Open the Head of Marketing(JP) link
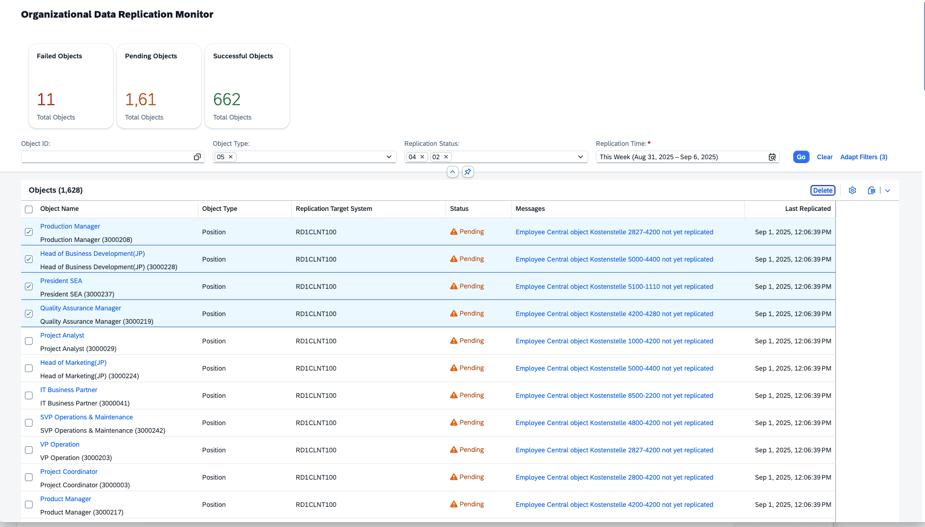Viewport: 925px width, 527px height. (x=73, y=363)
